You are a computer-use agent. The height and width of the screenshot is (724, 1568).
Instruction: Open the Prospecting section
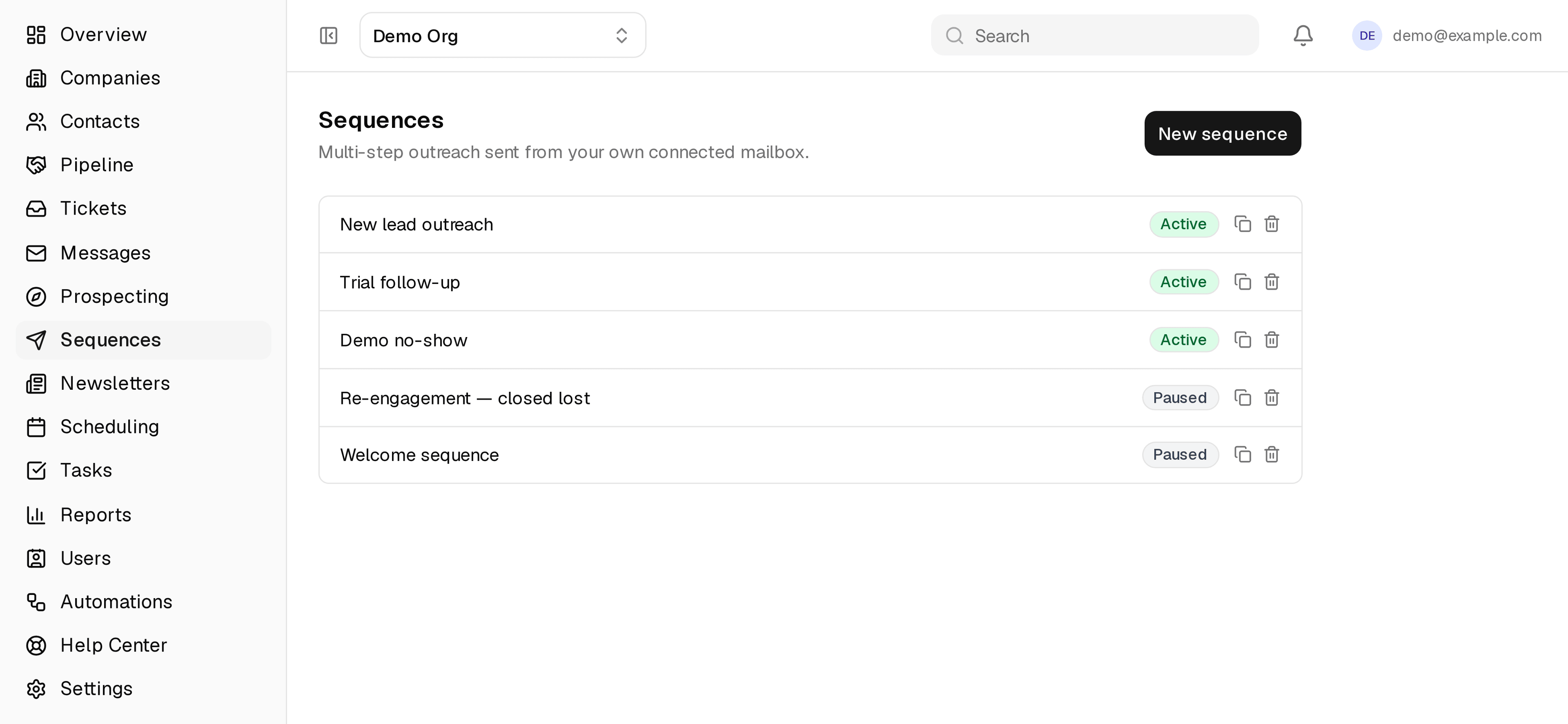[x=144, y=297]
